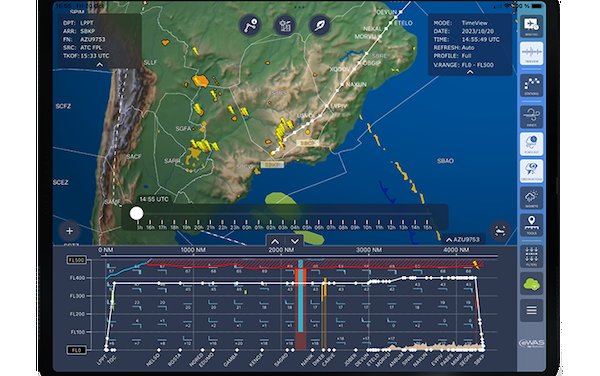Select the SAGRO waypoint label
This screenshot has height=376, width=600.
(x=281, y=360)
